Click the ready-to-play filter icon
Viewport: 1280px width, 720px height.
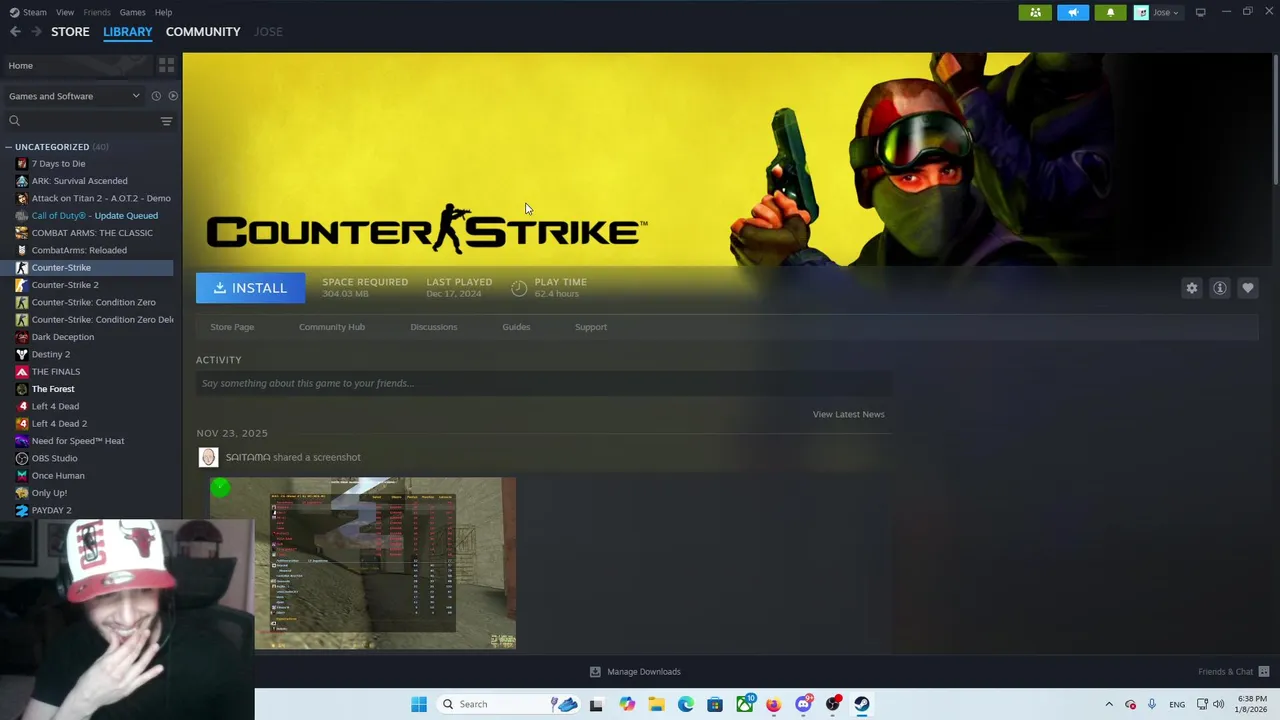(173, 96)
